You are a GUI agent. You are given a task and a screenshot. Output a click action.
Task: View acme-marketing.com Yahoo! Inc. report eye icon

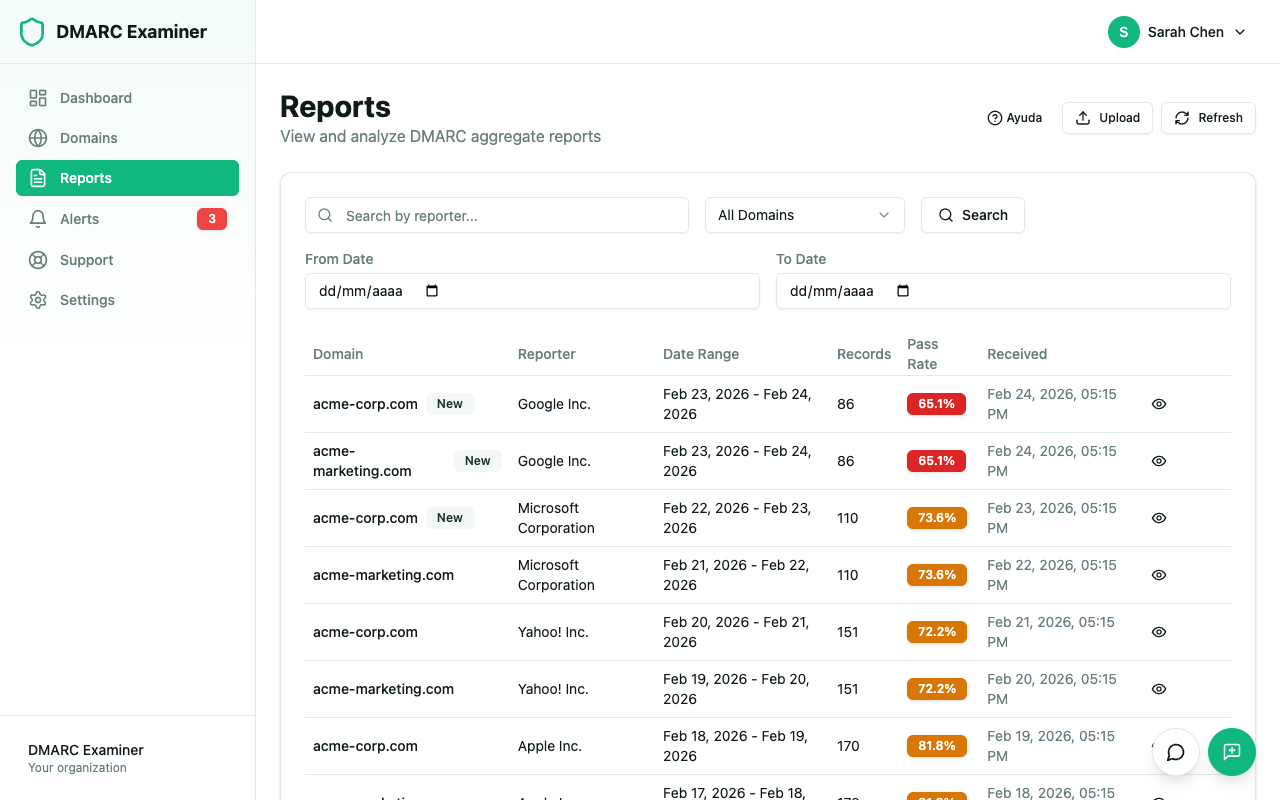[1159, 689]
